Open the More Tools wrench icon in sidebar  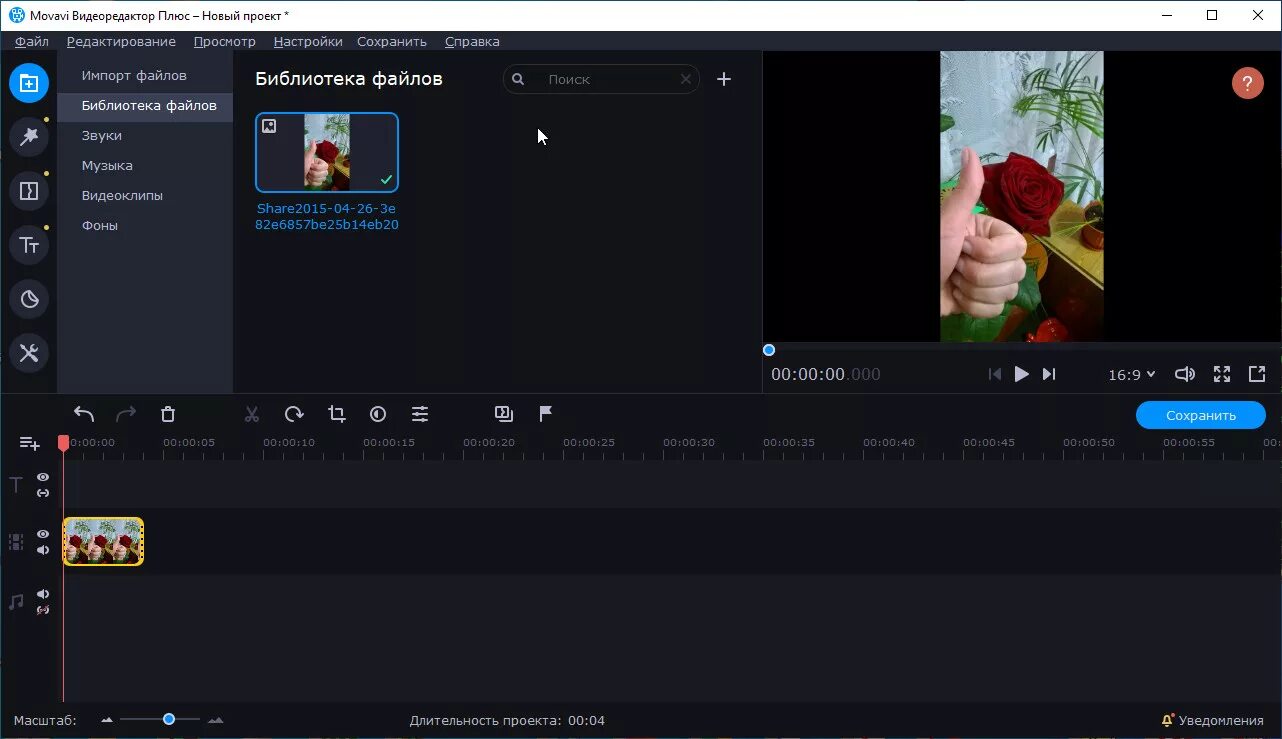point(28,352)
